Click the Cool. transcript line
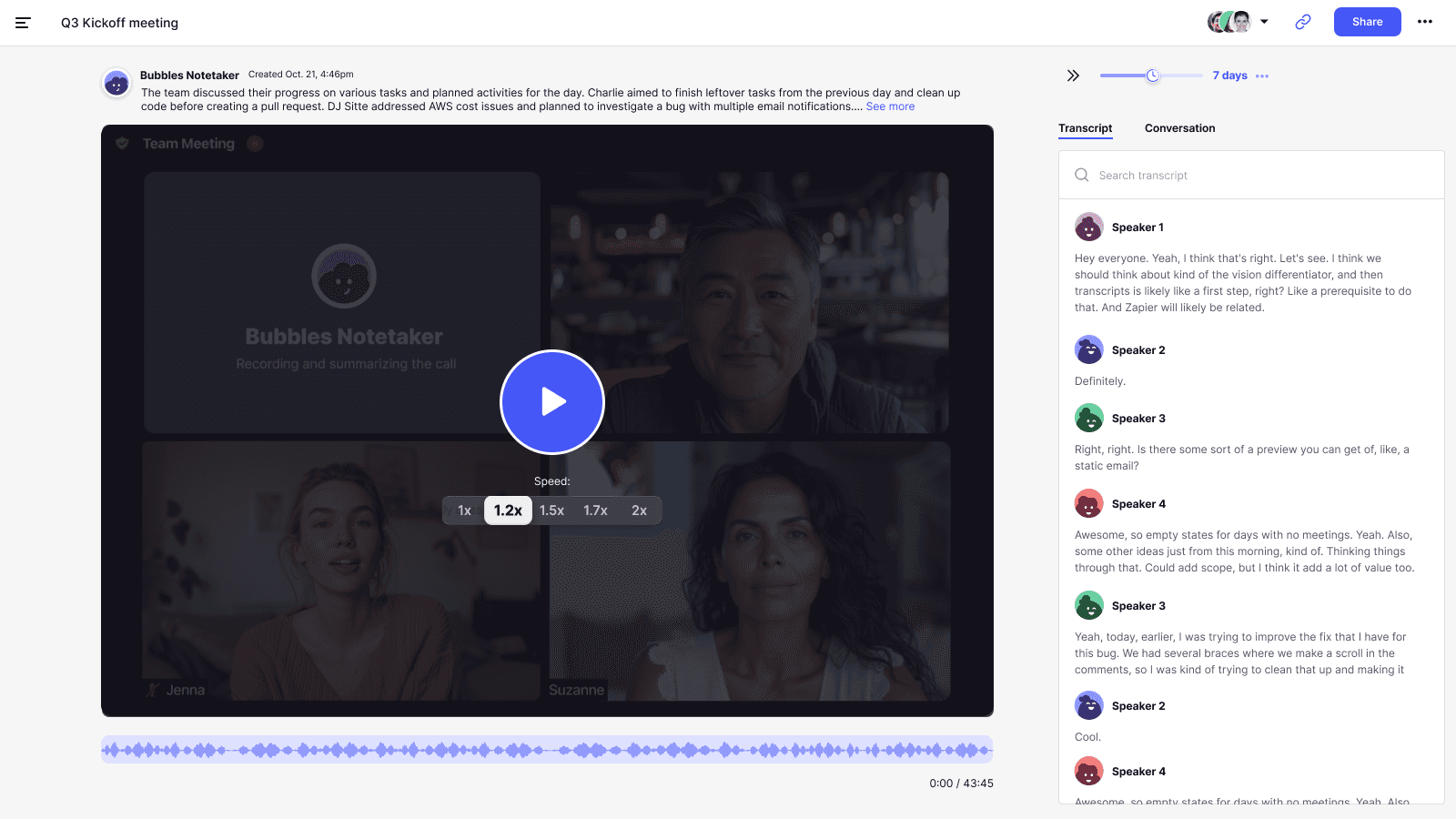Viewport: 1456px width, 819px height. click(x=1087, y=737)
